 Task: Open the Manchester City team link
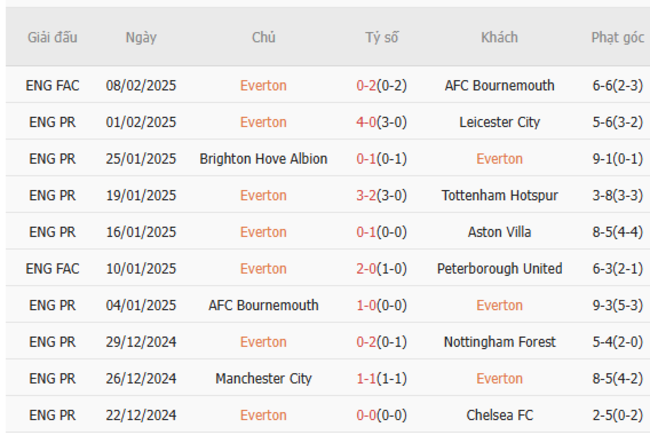click(x=263, y=378)
